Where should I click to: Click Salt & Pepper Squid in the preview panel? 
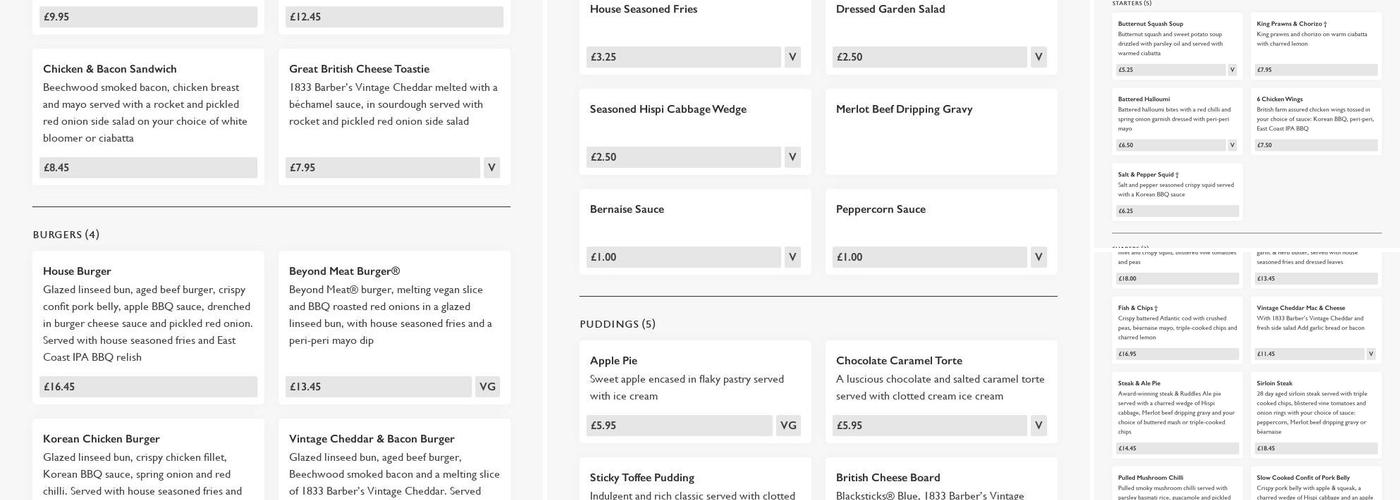1148,175
